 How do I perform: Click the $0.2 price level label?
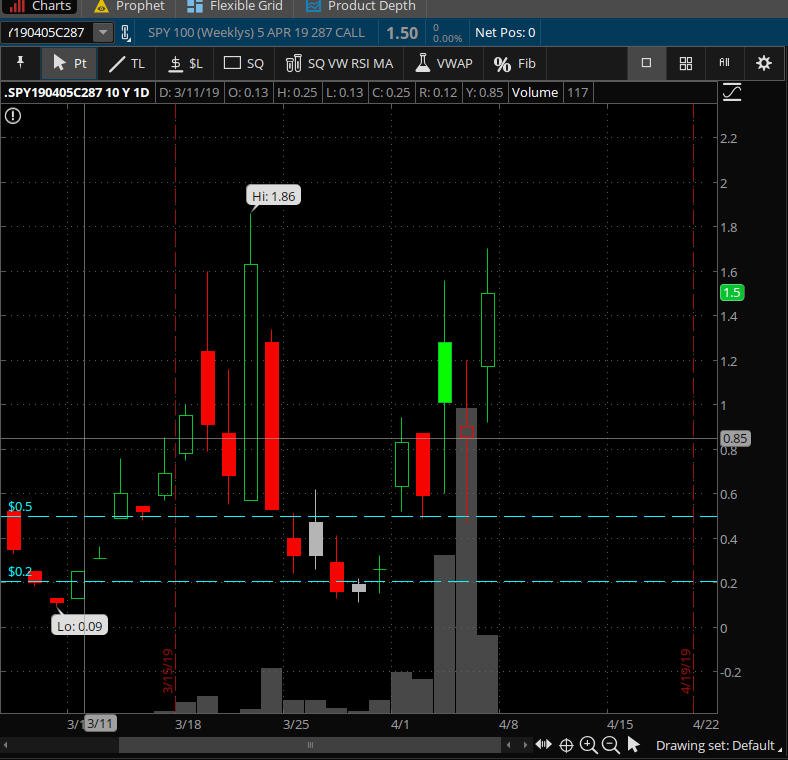coord(20,572)
